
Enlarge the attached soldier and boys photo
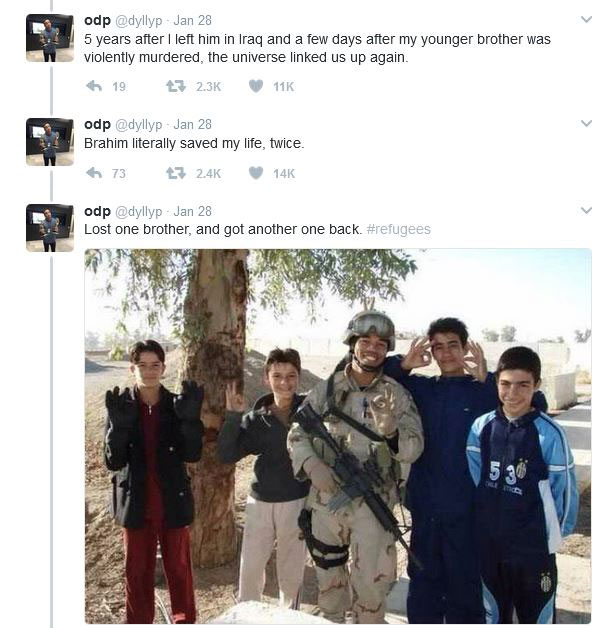coord(338,436)
